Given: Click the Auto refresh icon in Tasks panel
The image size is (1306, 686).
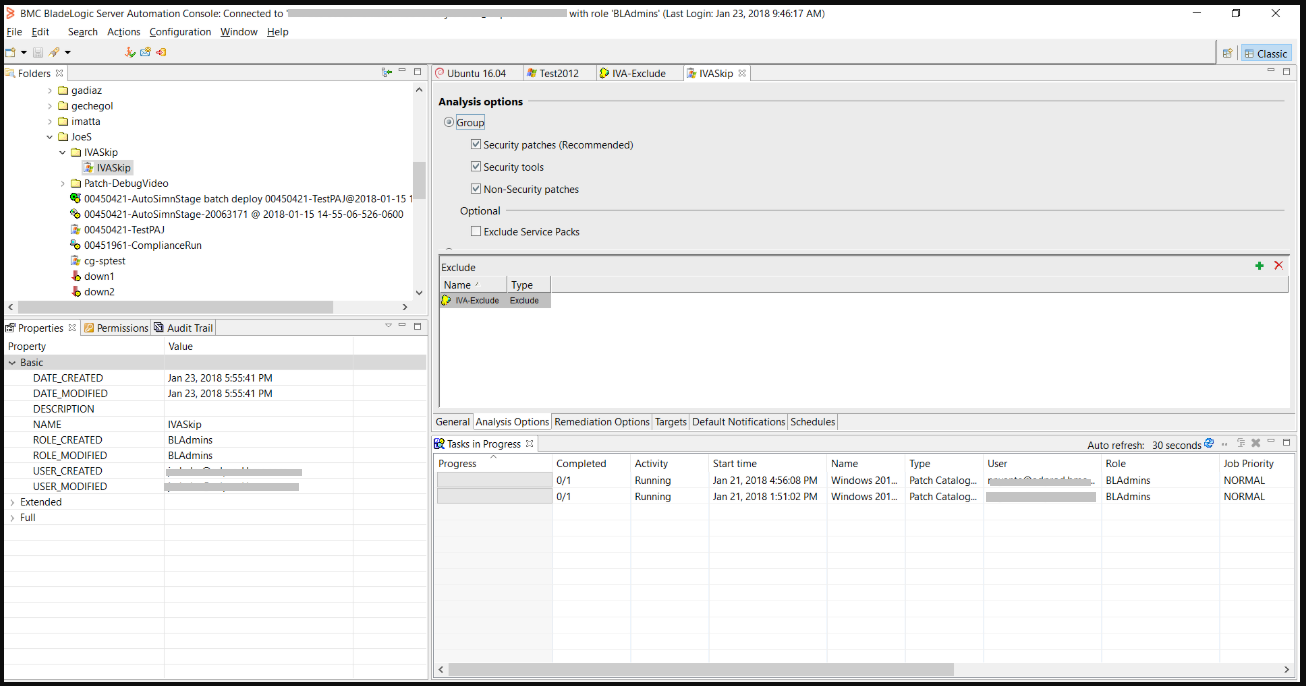Looking at the screenshot, I should [1209, 443].
